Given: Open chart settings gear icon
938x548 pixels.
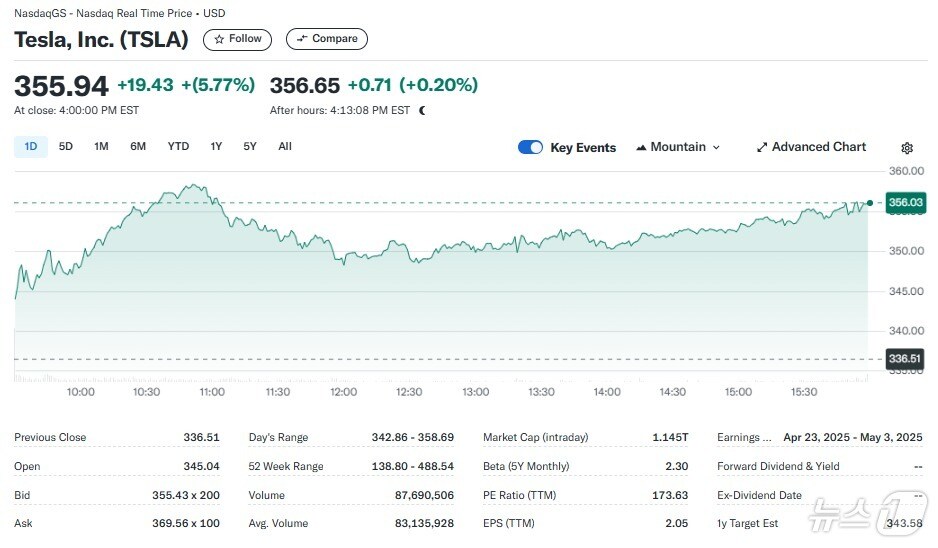Looking at the screenshot, I should (907, 148).
